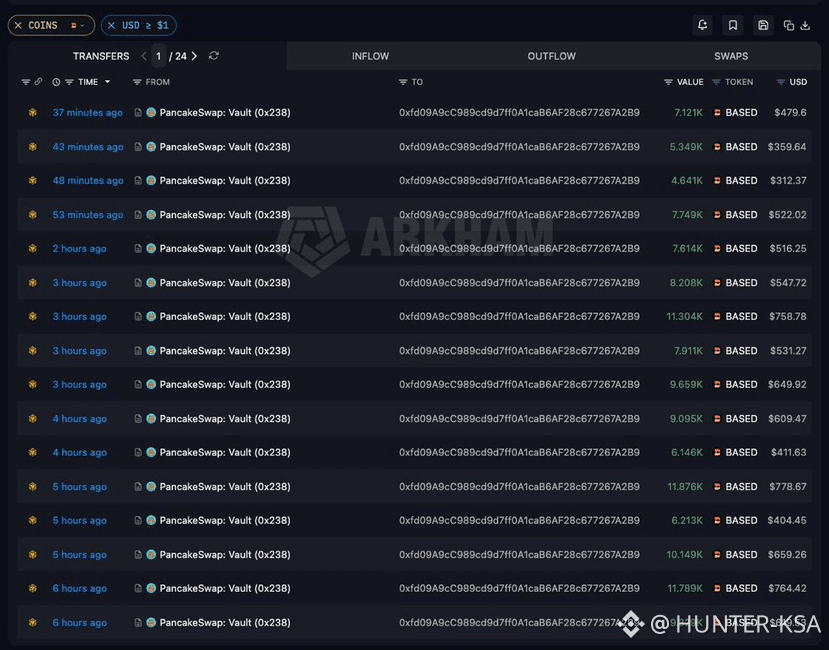Open the '43 minutes ago' transaction link

click(88, 147)
